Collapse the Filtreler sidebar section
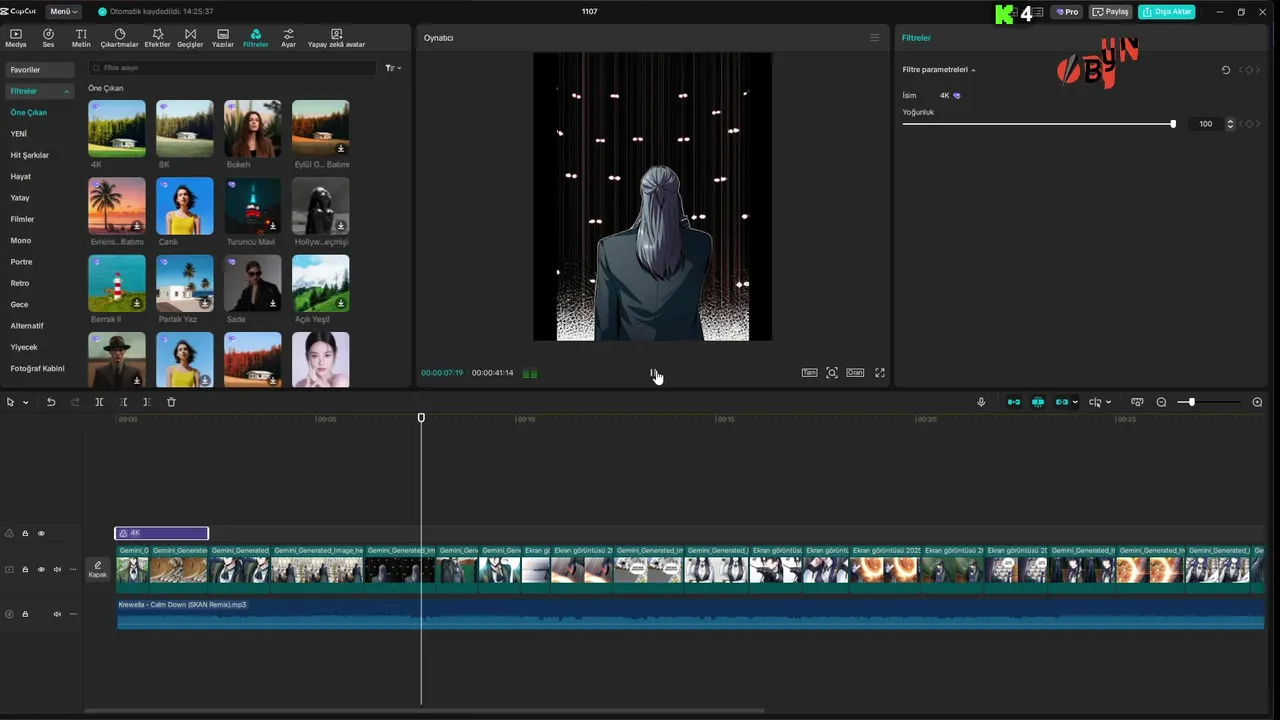 (67, 91)
